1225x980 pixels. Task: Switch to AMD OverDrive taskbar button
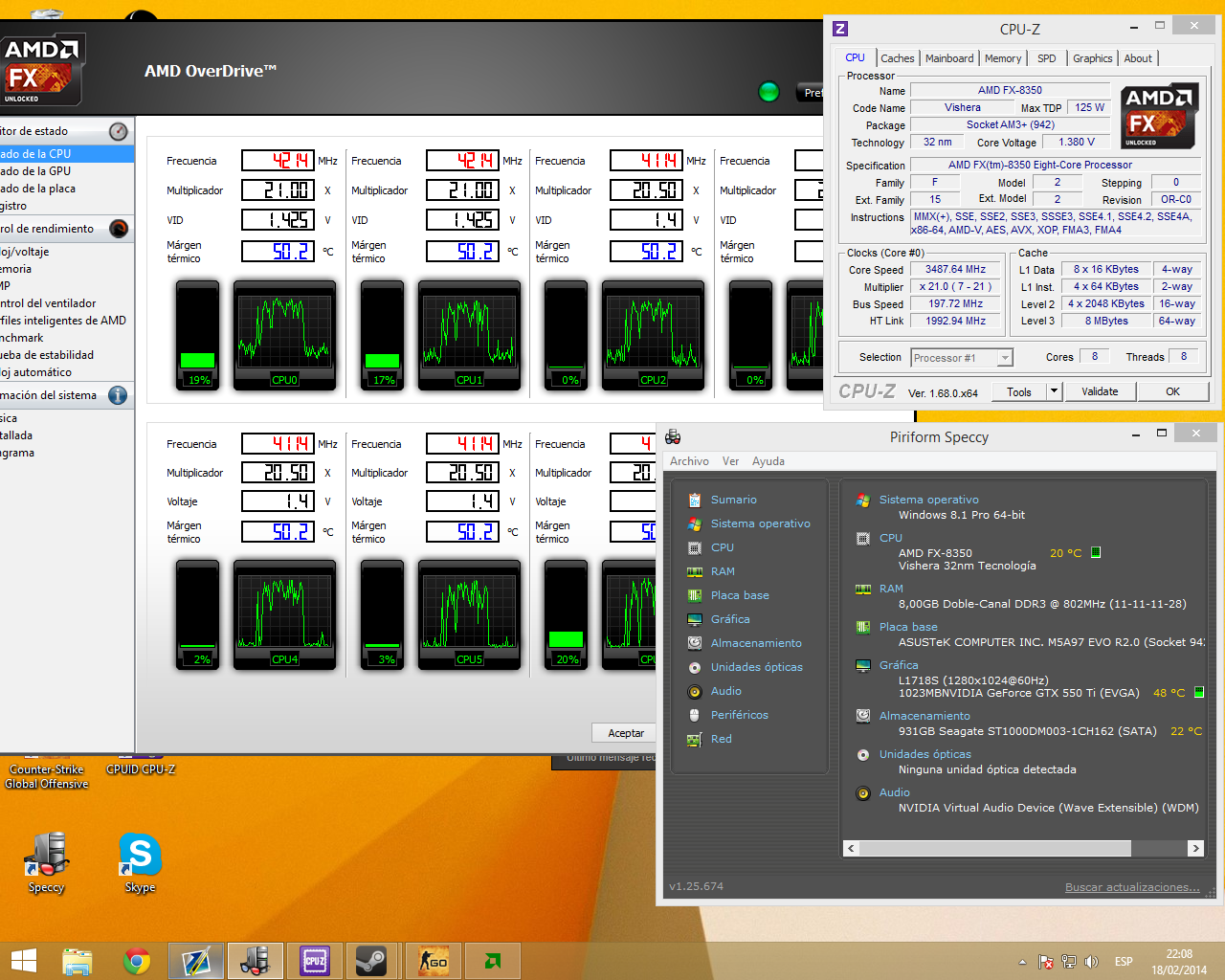point(492,961)
